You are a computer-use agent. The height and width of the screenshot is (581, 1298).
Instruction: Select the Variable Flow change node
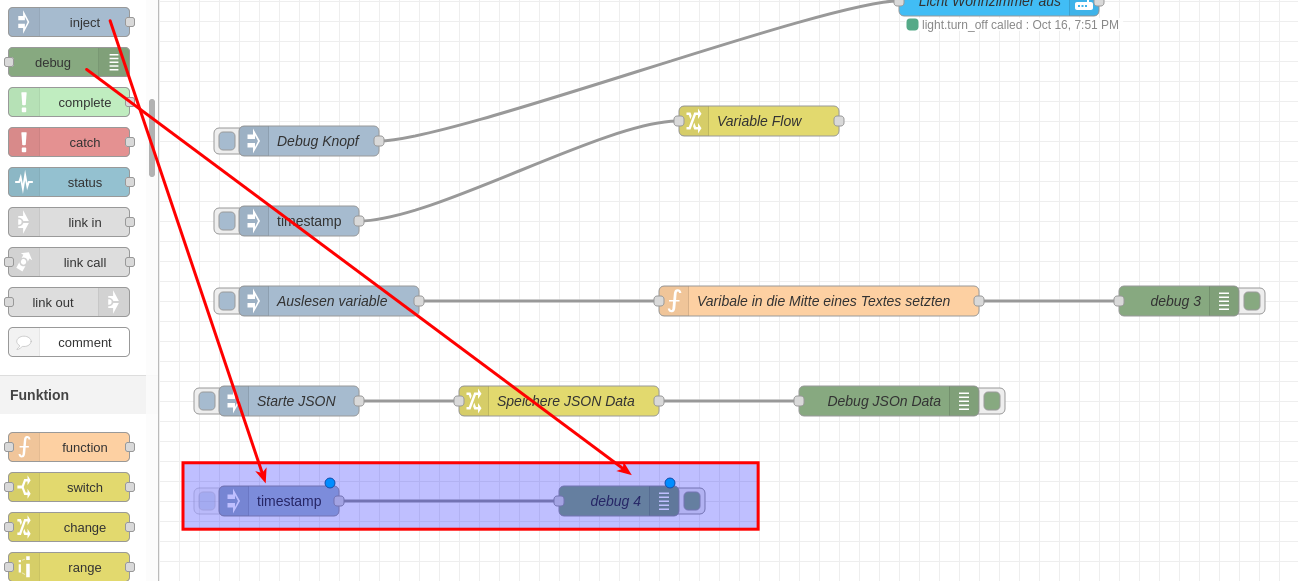(758, 121)
